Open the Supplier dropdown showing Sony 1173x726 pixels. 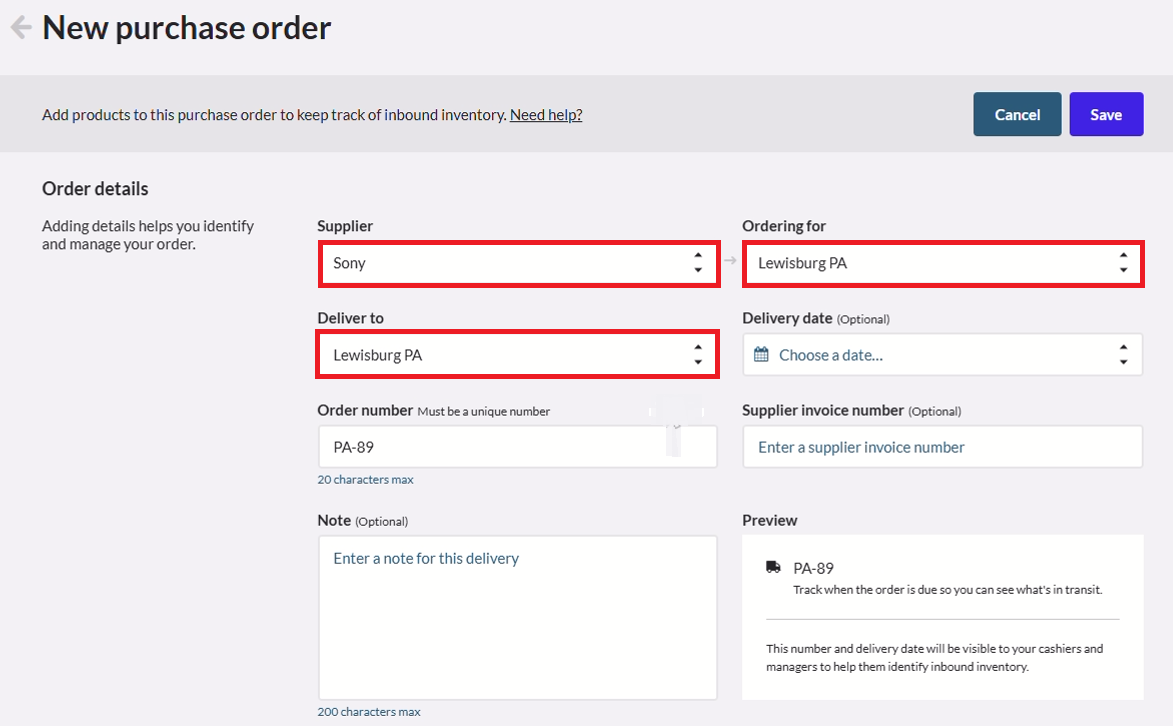point(518,263)
